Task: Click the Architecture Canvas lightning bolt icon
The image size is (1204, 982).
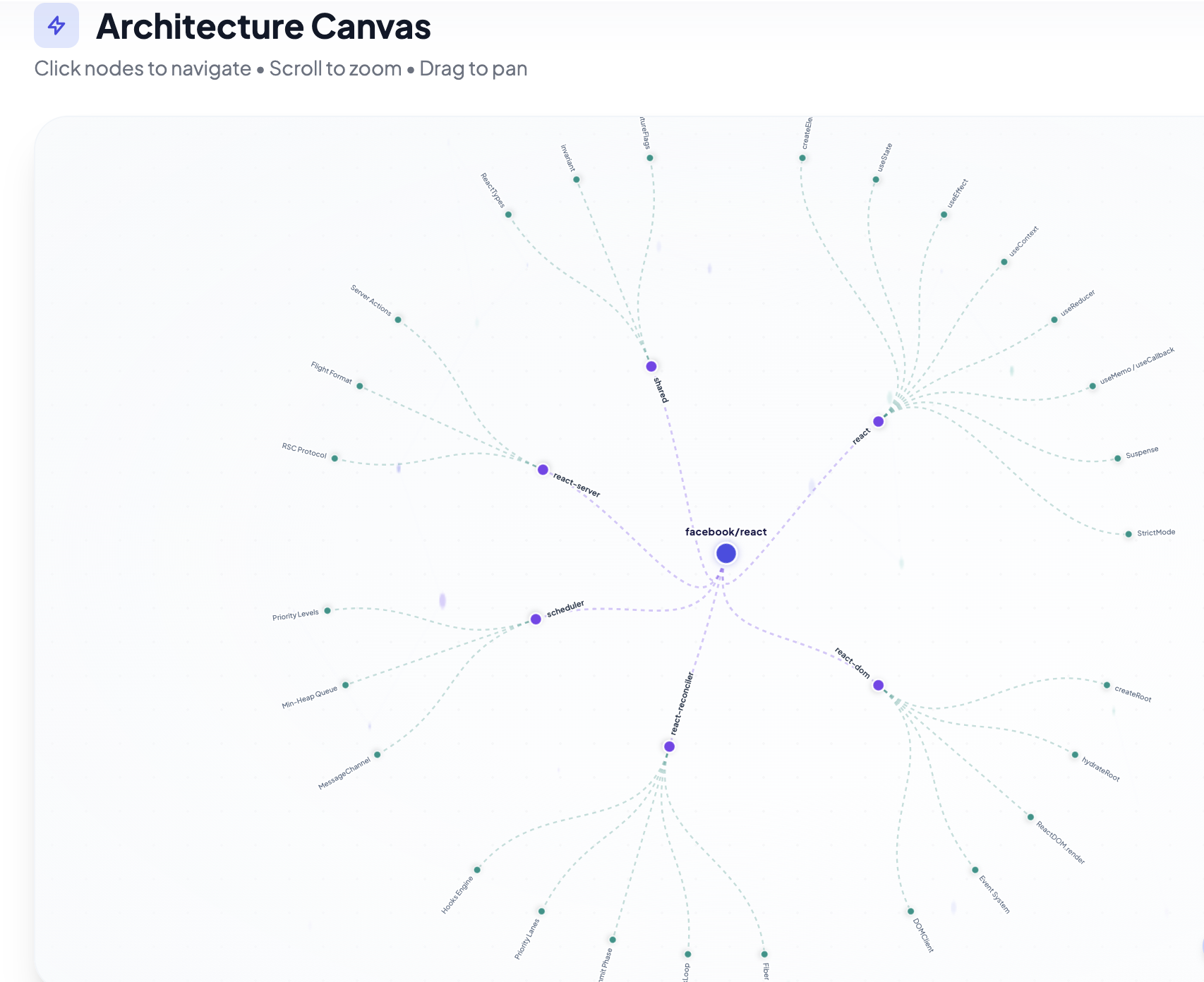Action: pos(58,27)
